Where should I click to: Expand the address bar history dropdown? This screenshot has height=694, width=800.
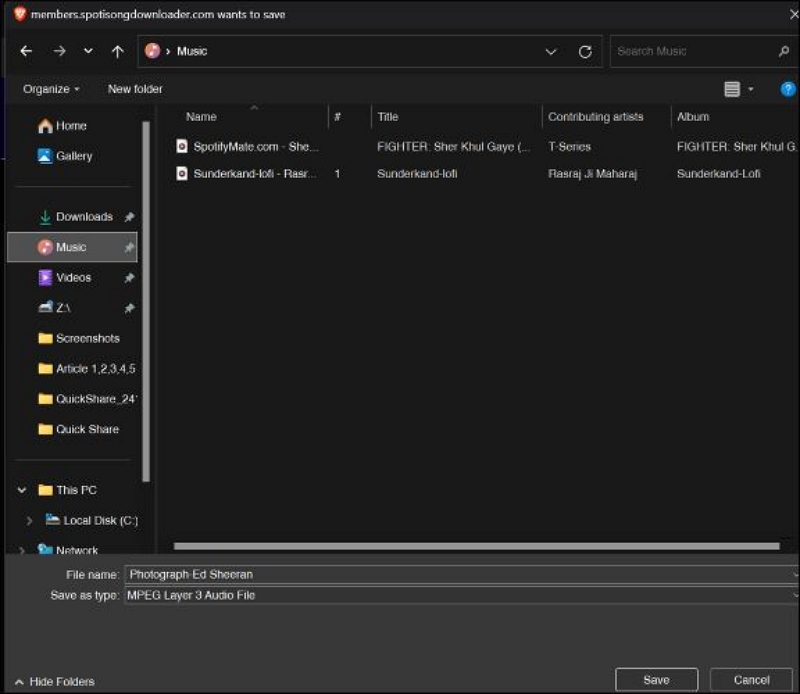[x=551, y=52]
